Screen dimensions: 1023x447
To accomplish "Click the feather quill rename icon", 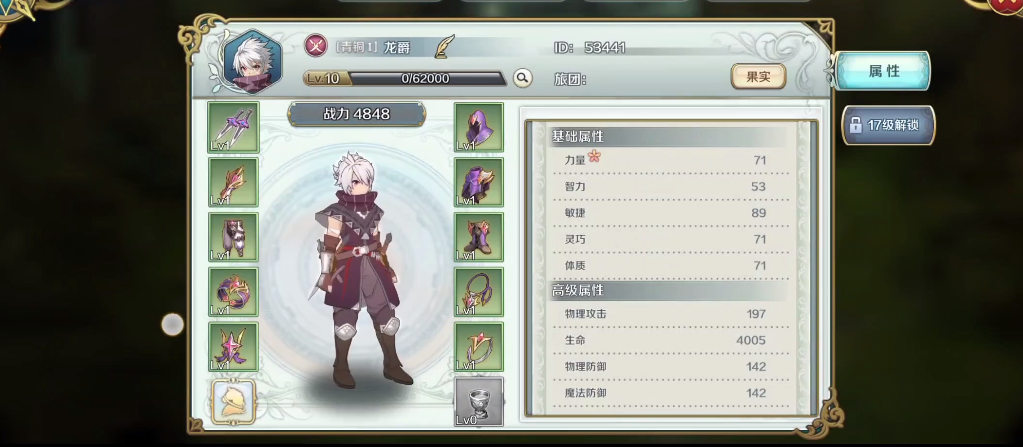I will (445, 47).
